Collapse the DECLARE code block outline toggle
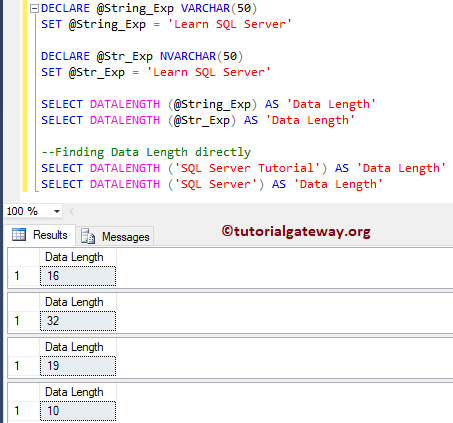Viewport: 453px width, 423px height. (34, 9)
